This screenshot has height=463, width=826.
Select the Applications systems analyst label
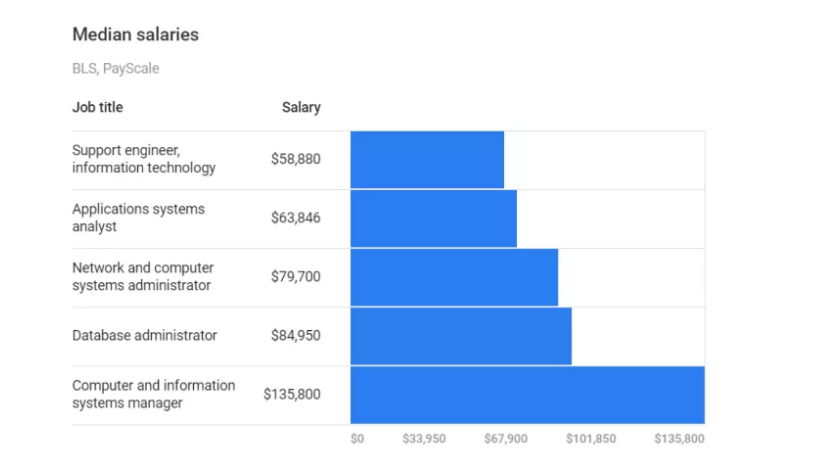click(138, 218)
